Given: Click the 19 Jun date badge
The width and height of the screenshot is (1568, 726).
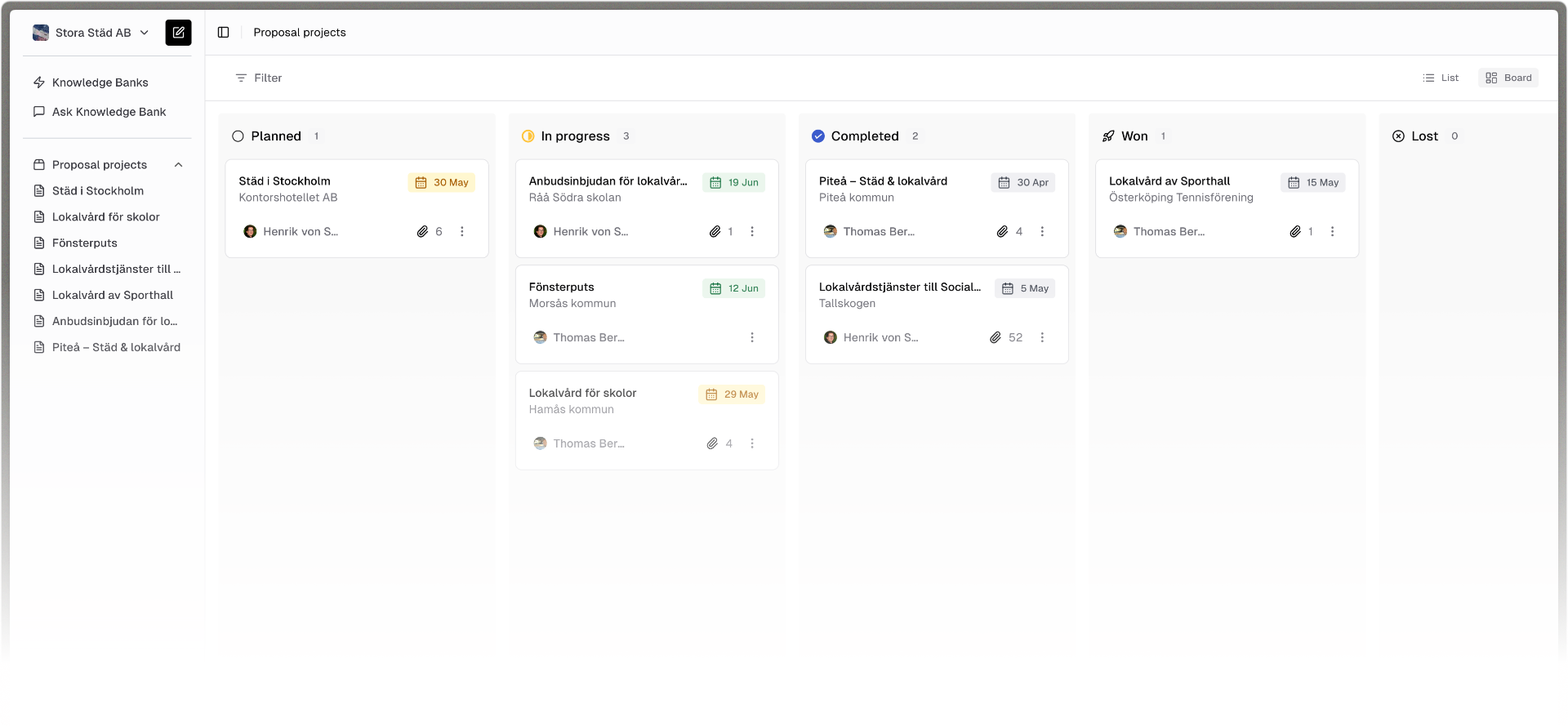Looking at the screenshot, I should pos(734,183).
